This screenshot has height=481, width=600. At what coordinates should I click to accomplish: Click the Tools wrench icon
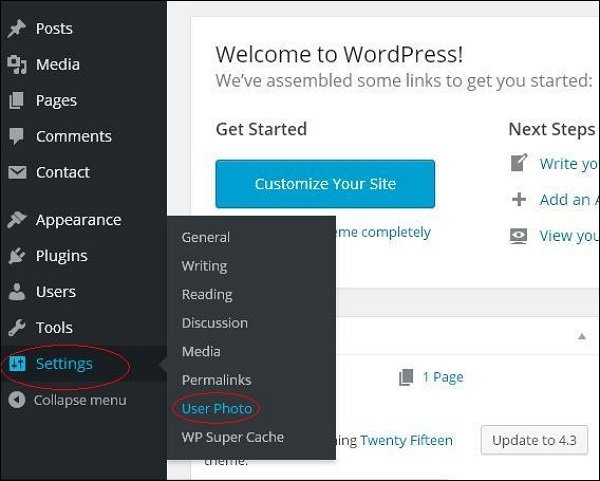(x=16, y=328)
